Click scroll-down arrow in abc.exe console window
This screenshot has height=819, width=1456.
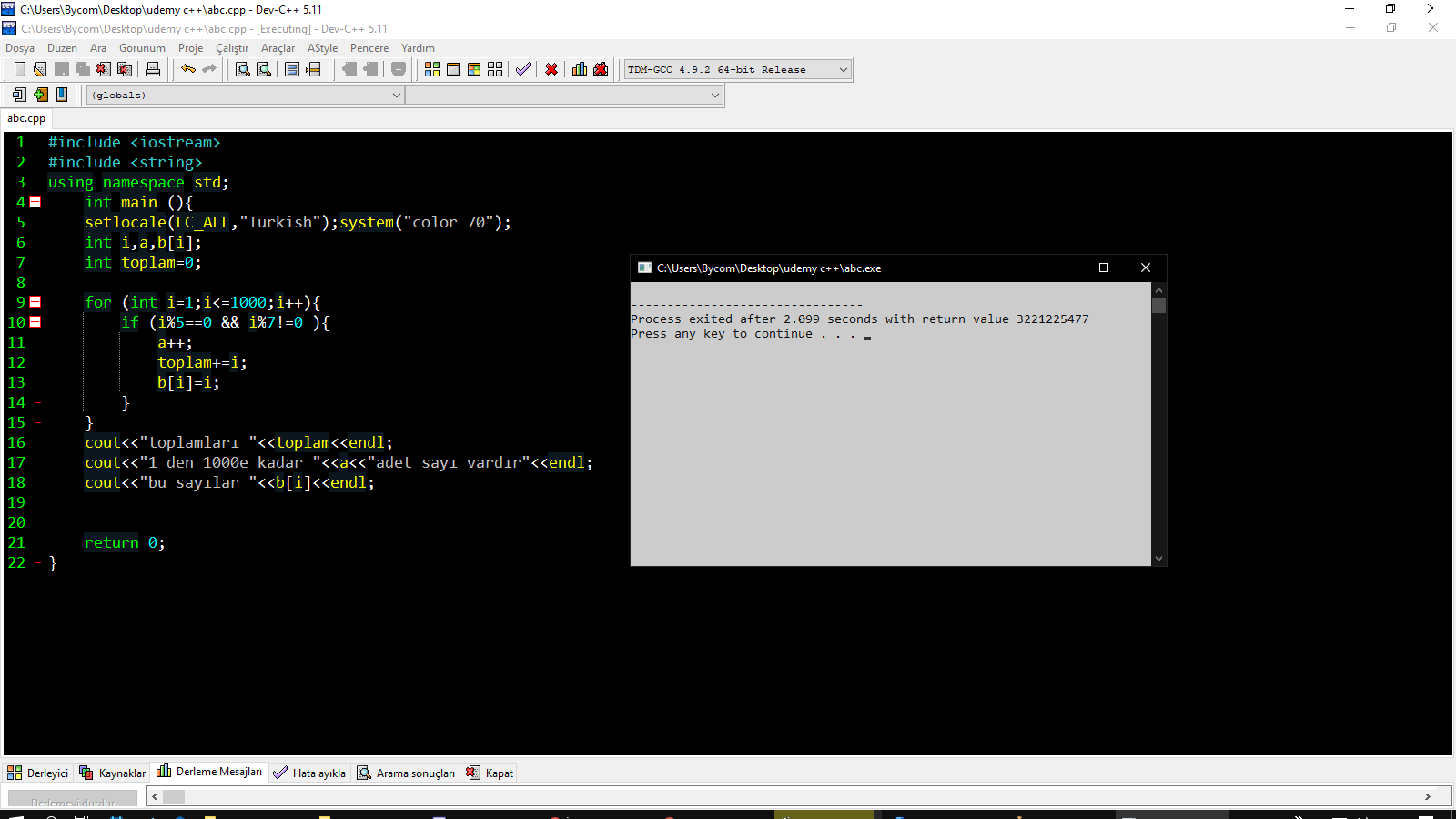coord(1158,559)
